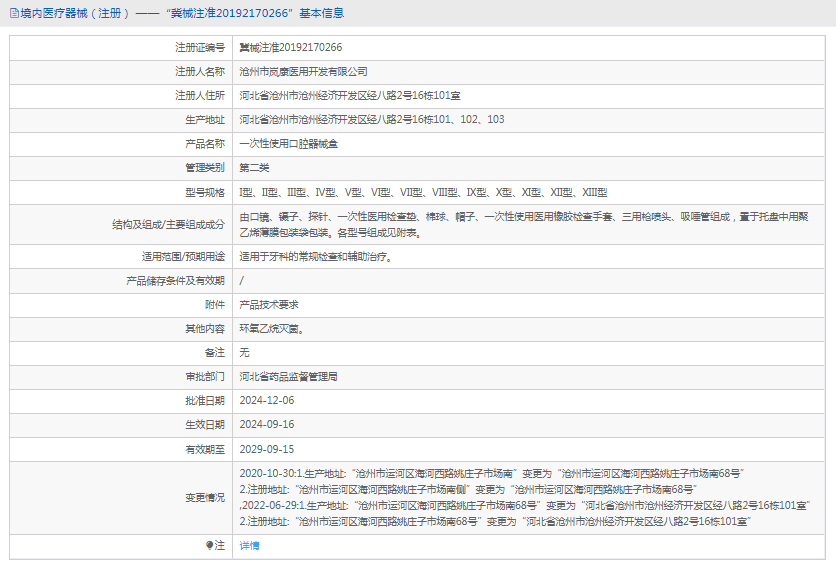Select 环氧乙烷灭菌 text
Image resolution: width=836 pixels, height=565 pixels.
tap(272, 329)
